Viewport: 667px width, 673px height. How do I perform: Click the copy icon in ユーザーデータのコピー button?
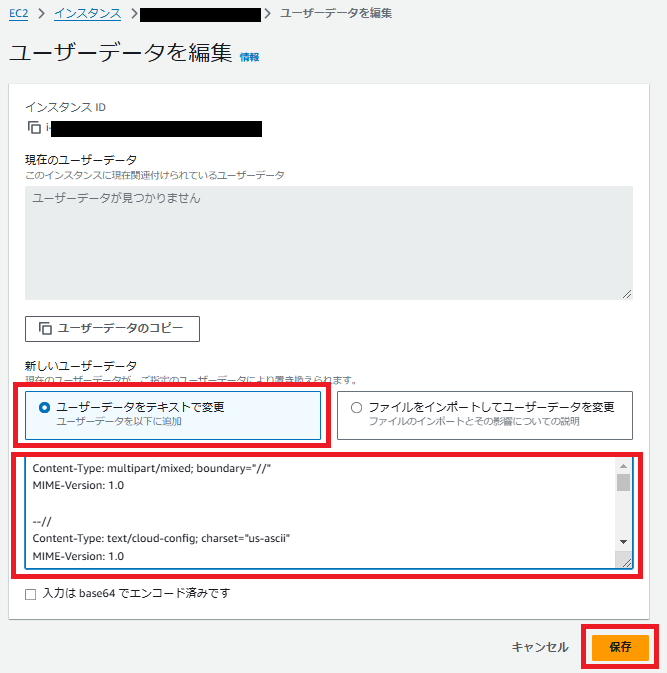coord(45,328)
